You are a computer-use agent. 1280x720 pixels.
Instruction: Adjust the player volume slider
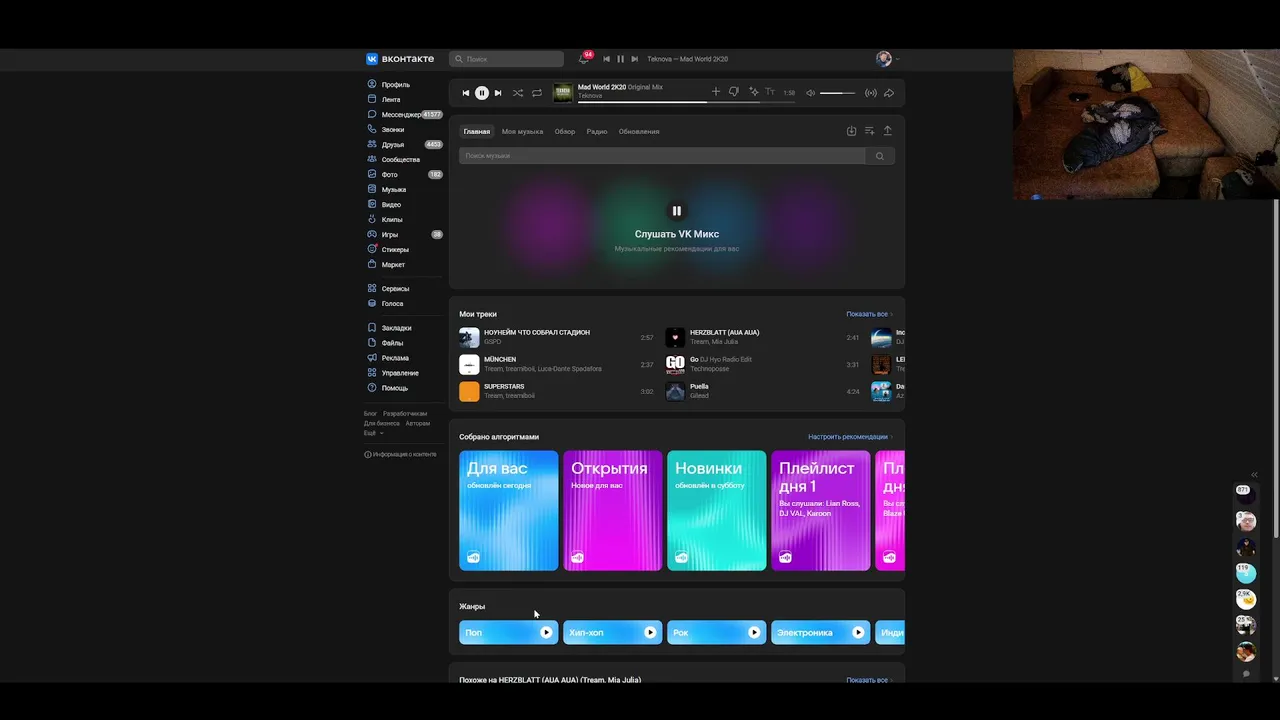pos(837,93)
